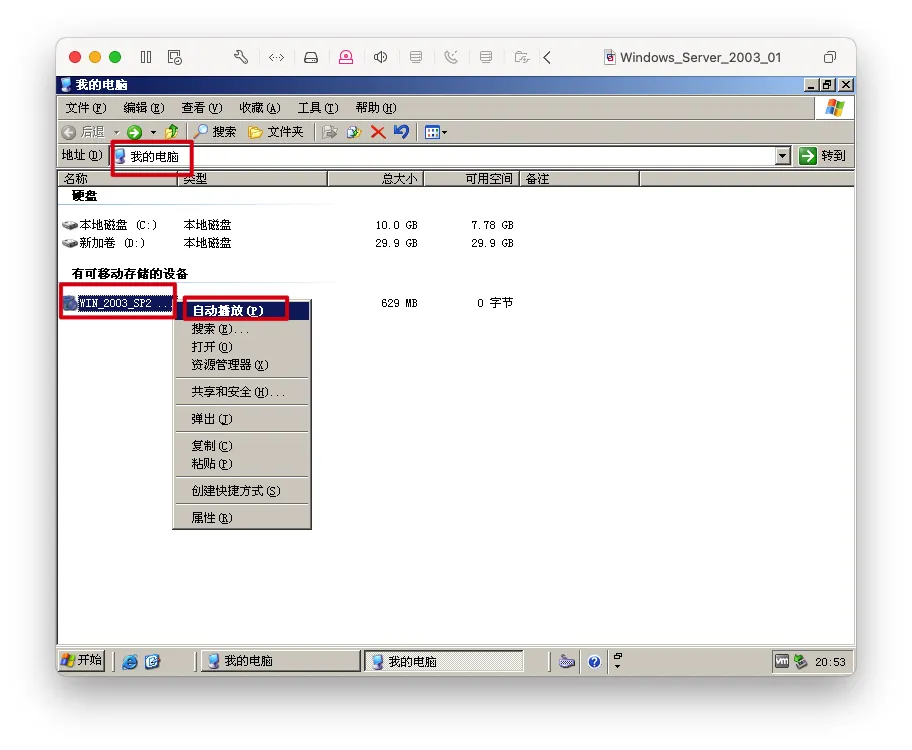Click the red Delete X icon
This screenshot has width=912, height=750.
(x=378, y=132)
